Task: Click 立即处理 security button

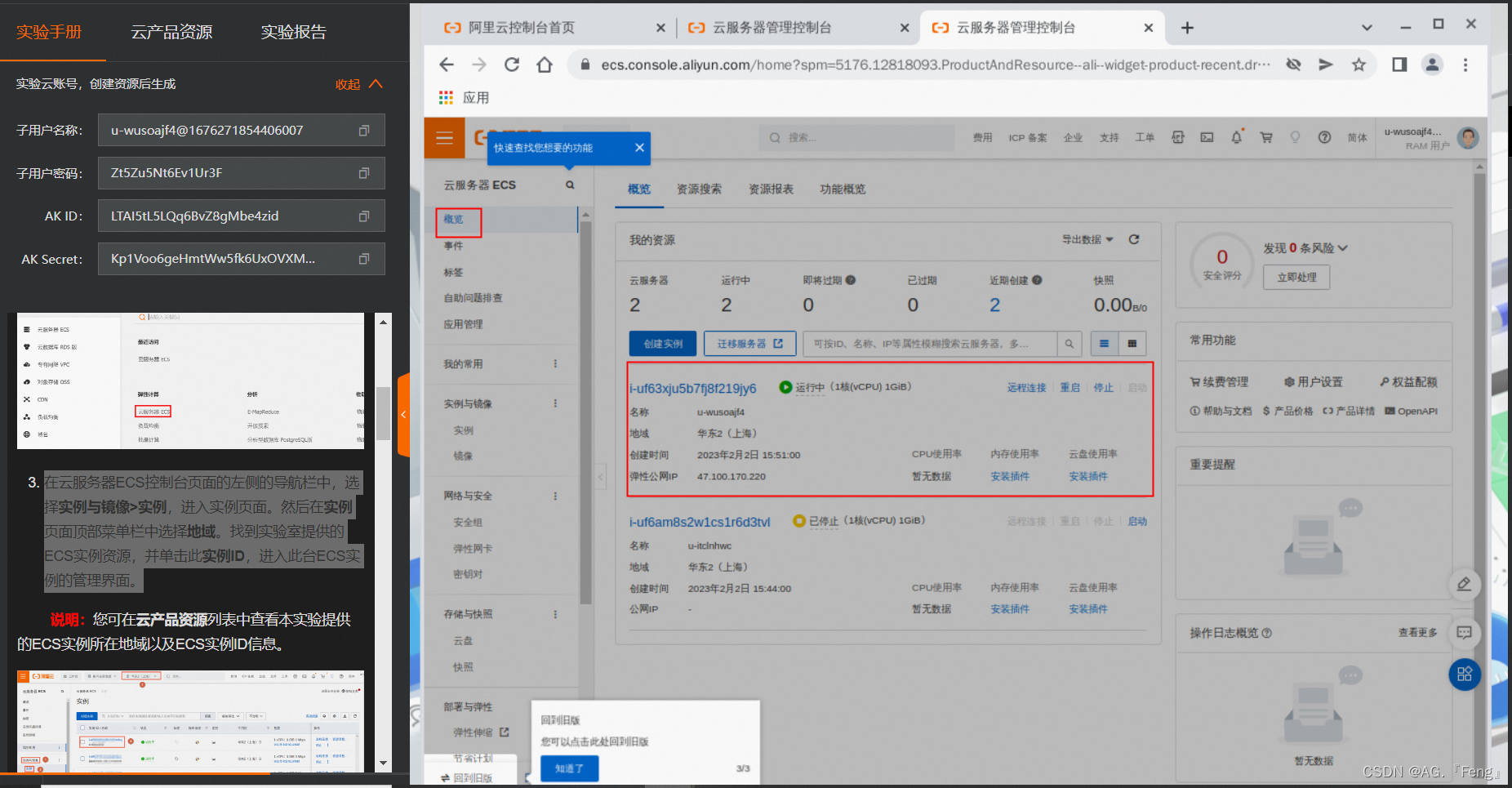Action: (x=1296, y=277)
